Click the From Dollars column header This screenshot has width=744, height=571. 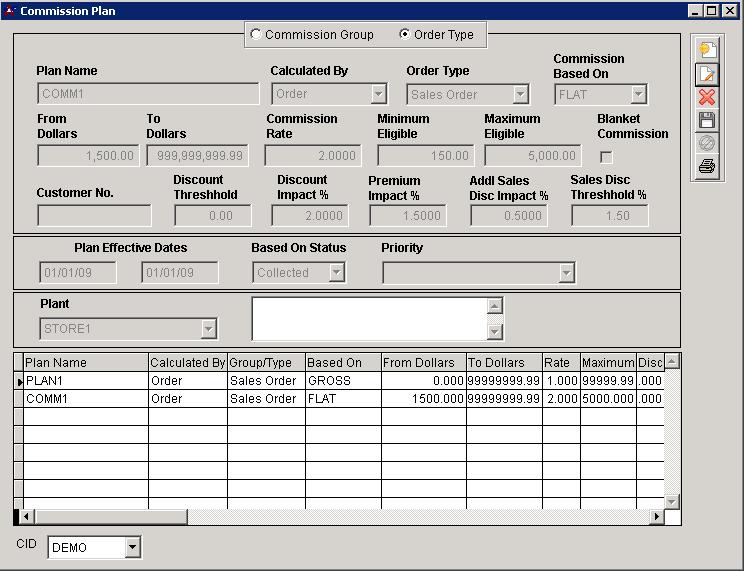tap(423, 363)
